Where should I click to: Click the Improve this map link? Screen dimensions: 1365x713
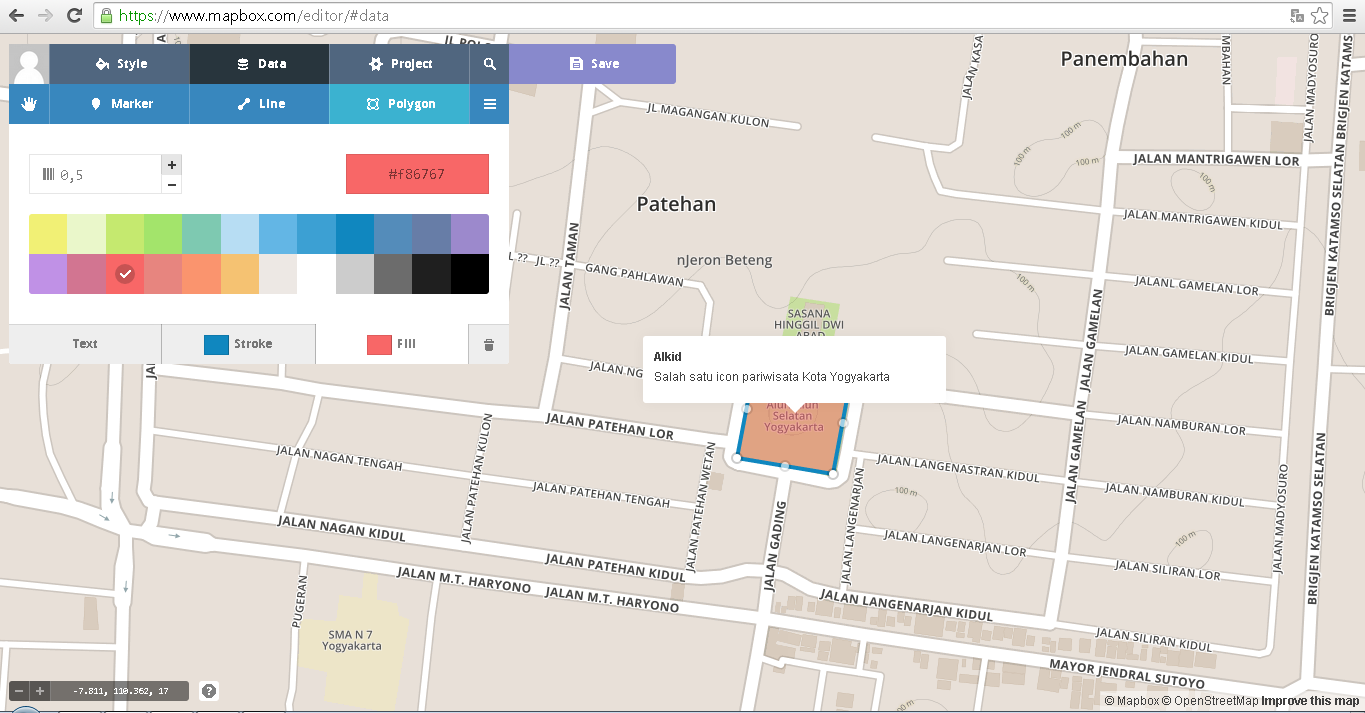1310,700
